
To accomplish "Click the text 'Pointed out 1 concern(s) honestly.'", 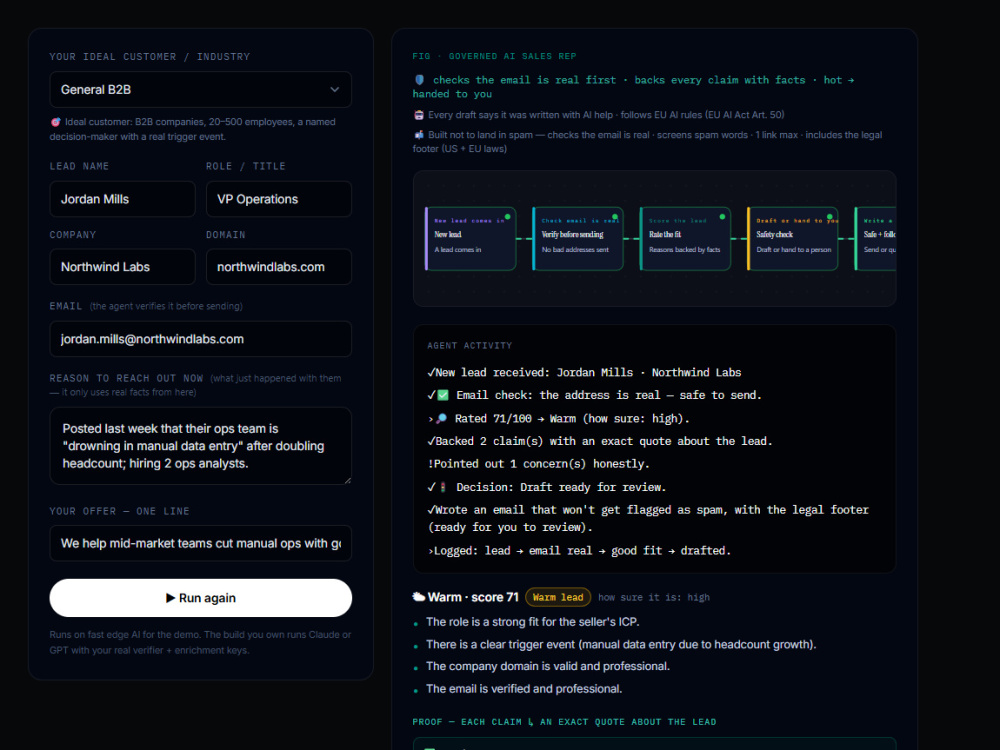I will tap(542, 464).
